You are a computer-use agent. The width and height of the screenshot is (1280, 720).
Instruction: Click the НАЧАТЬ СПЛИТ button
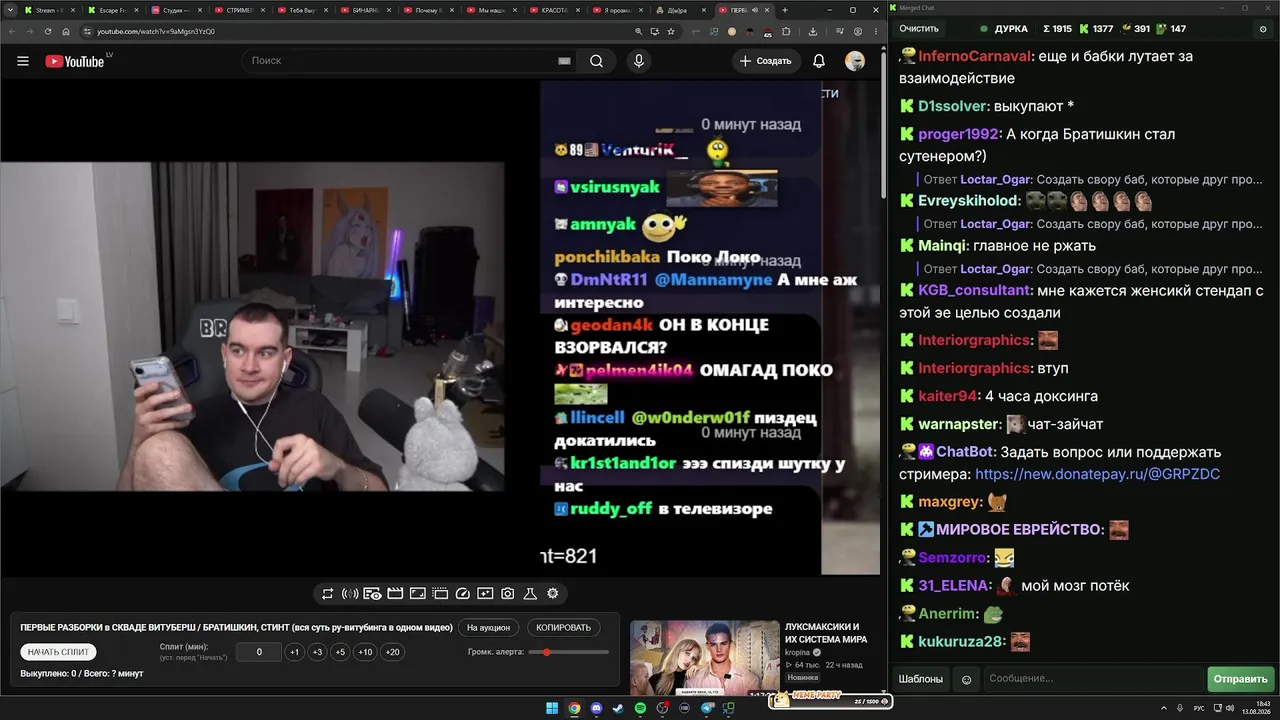coord(59,652)
